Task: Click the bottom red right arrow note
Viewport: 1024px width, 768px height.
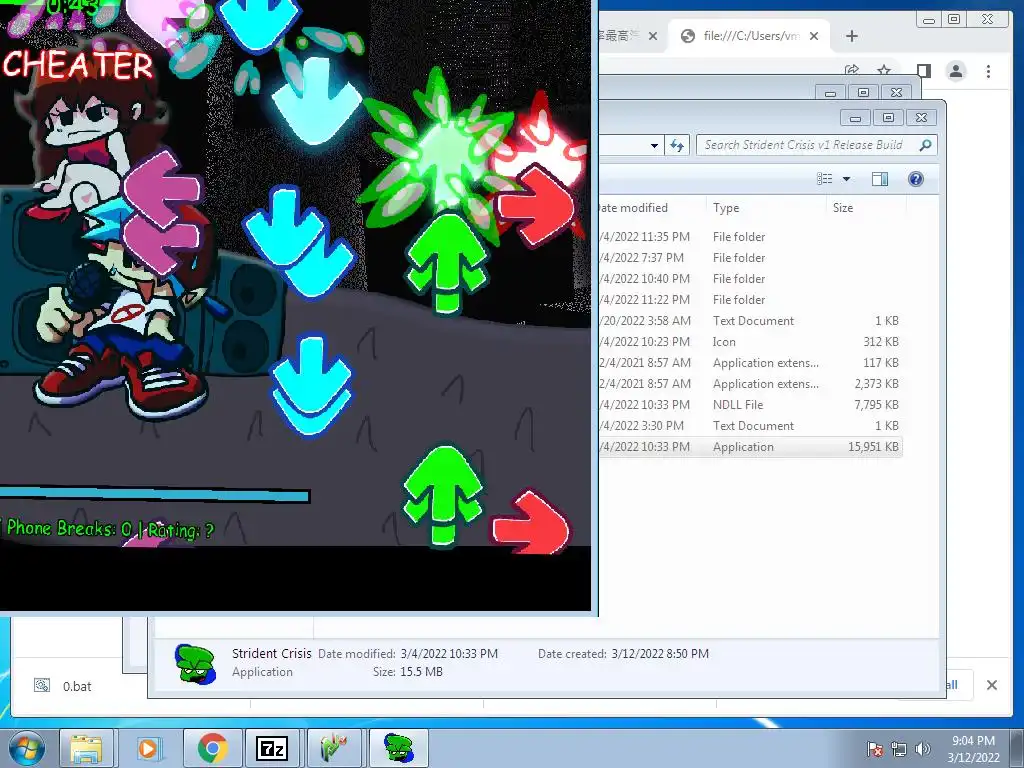Action: [531, 524]
